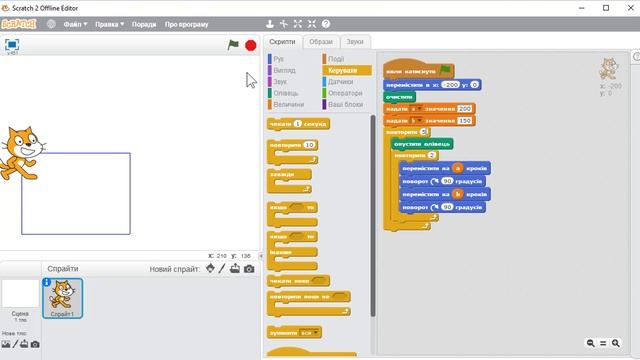
Task: Take a new backdrop photo with camera
Action: pyautogui.click(x=35, y=344)
